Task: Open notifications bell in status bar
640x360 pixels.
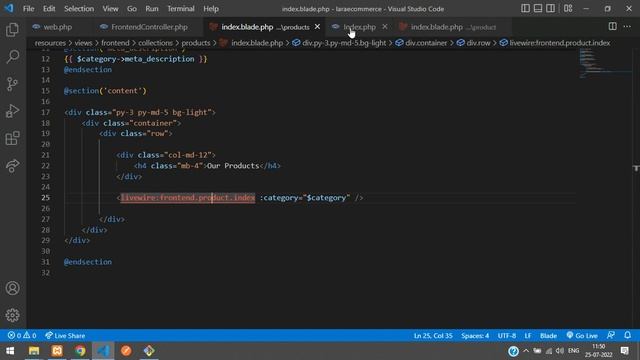Action: (627, 336)
